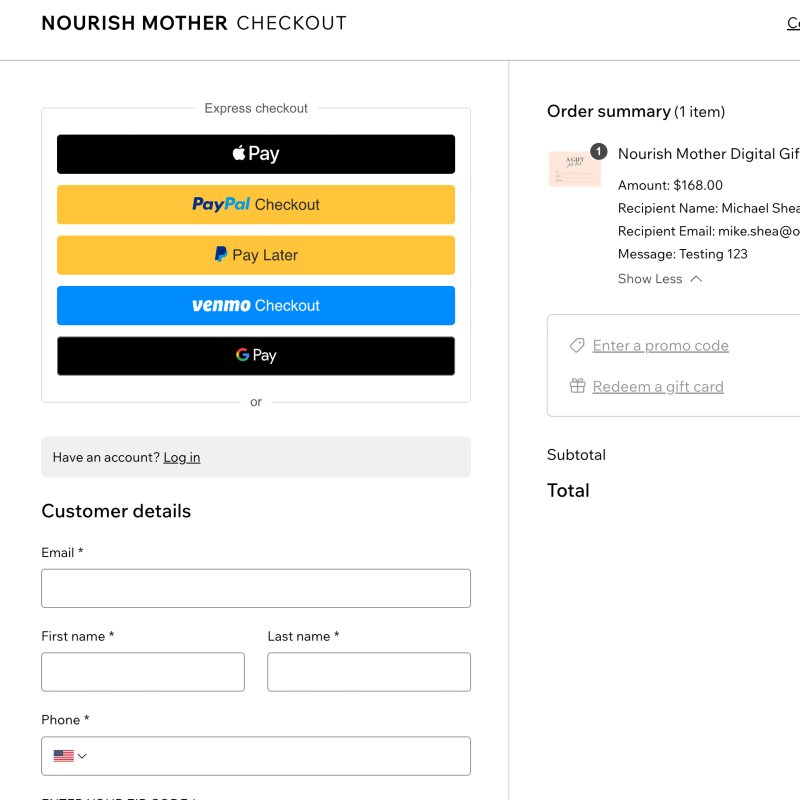The width and height of the screenshot is (800, 800).
Task: Click the item quantity badge showing 1
Action: click(598, 152)
